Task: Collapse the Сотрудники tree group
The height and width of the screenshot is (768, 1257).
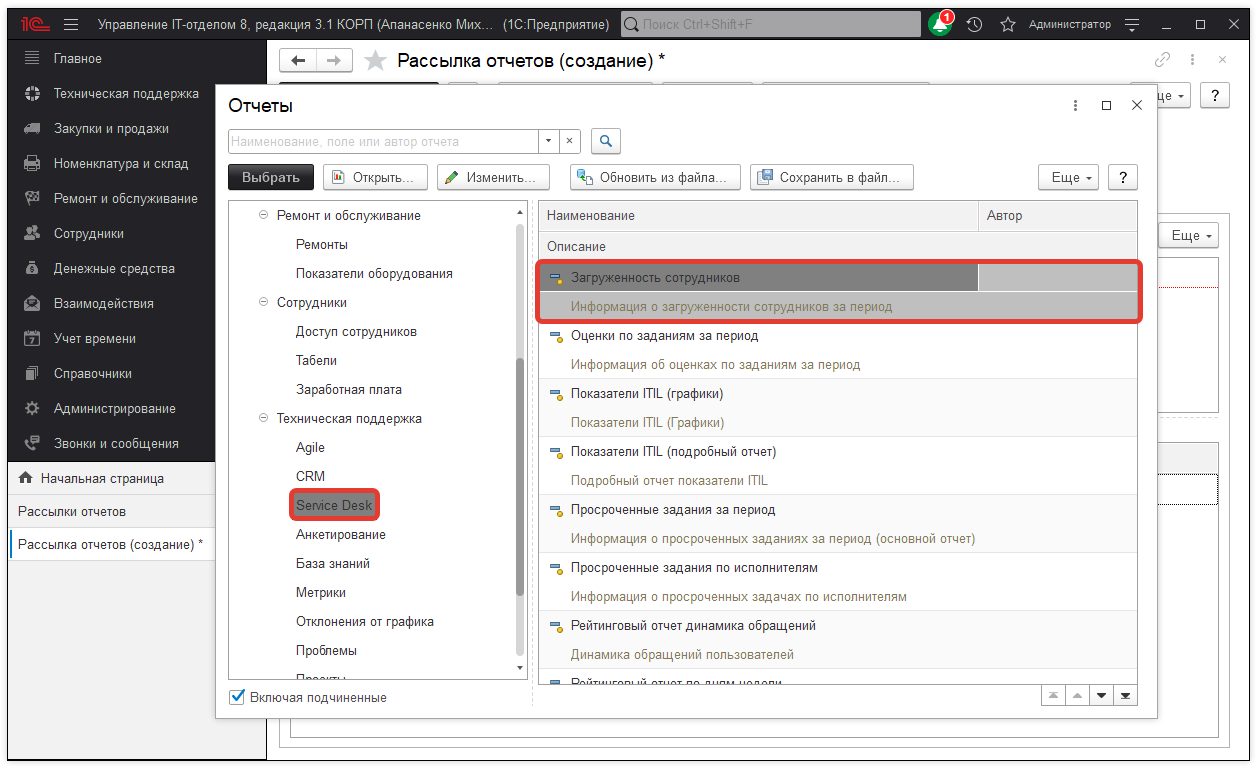Action: tap(264, 303)
